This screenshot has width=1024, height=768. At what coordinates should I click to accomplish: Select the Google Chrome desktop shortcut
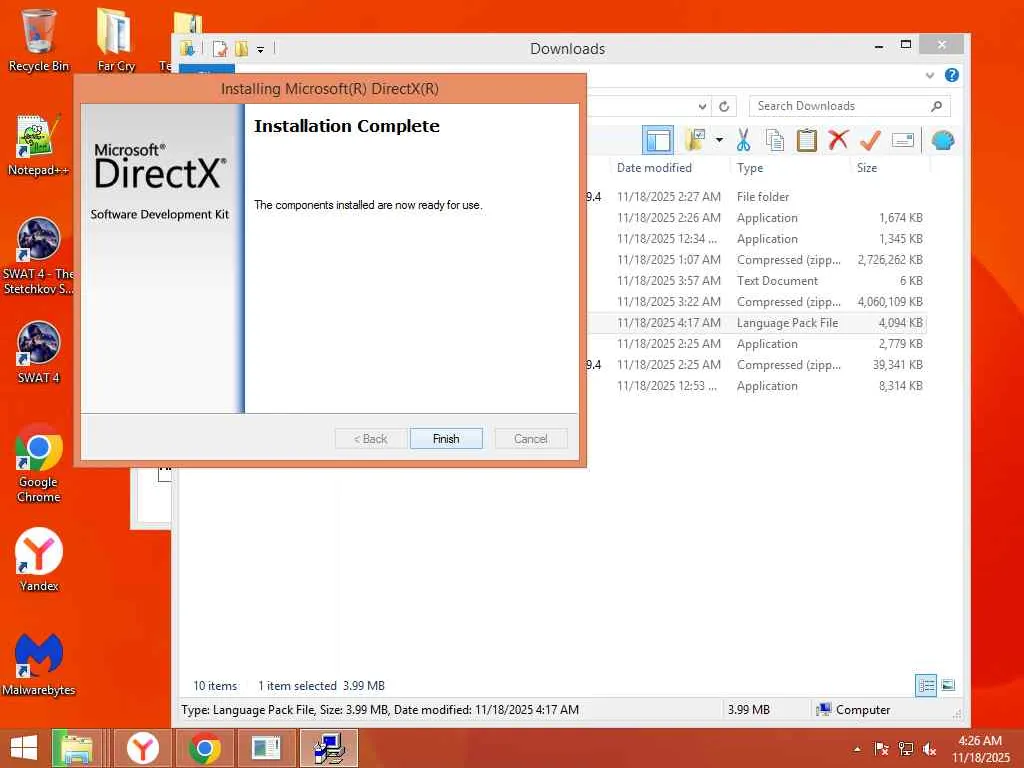click(39, 463)
